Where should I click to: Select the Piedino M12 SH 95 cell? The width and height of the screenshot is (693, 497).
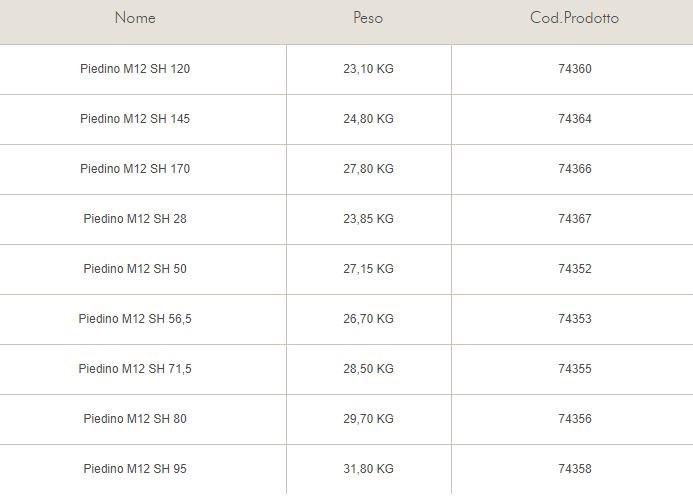click(135, 469)
